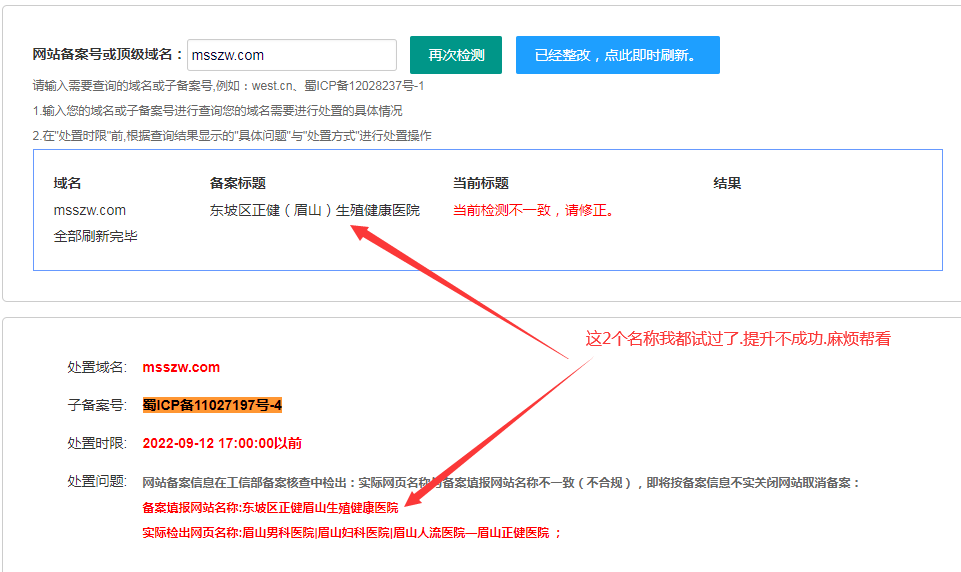
Task: Click the deadline 2022-09-12 17:00:00以前
Action: pos(222,443)
